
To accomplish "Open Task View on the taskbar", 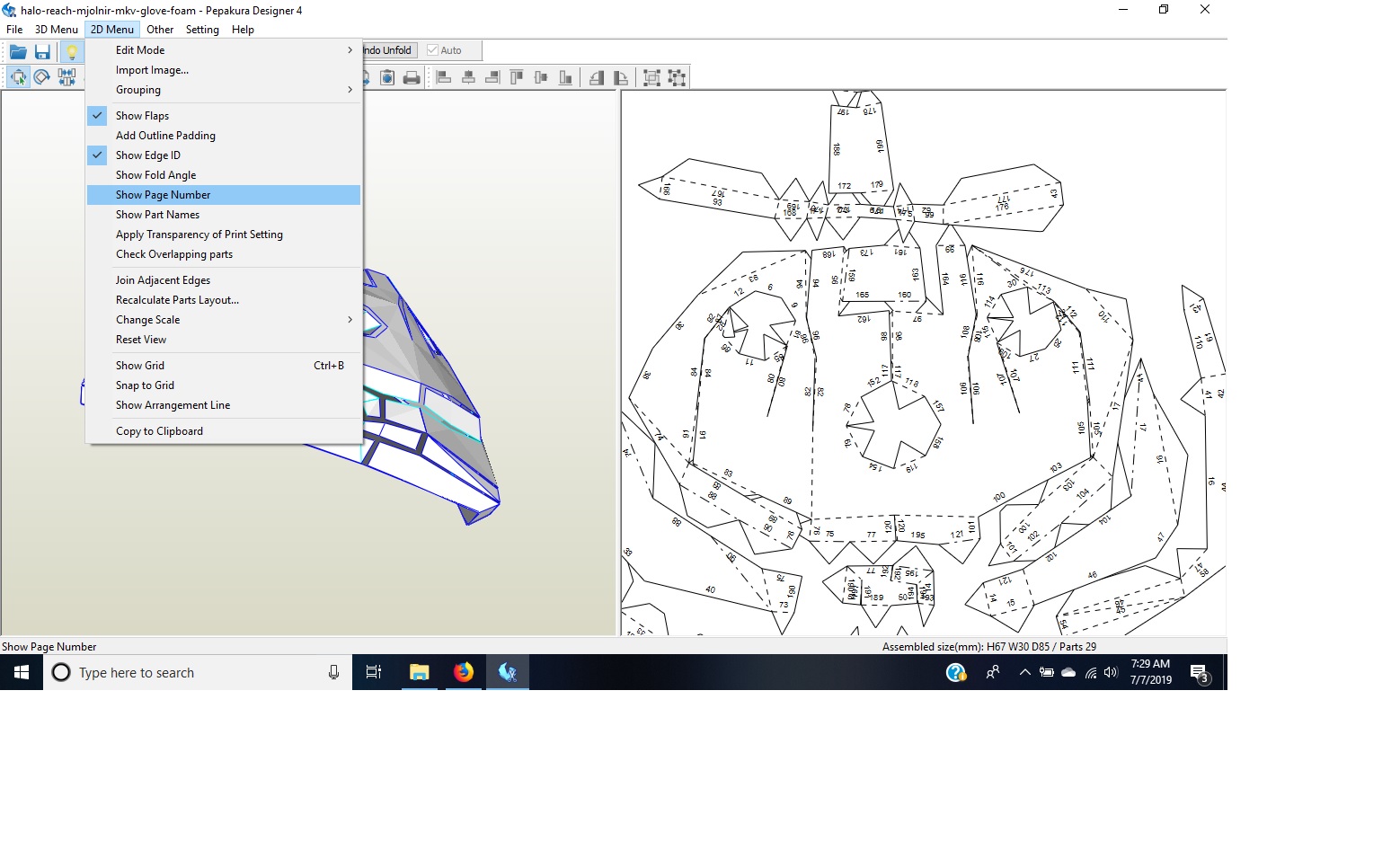I will 374,672.
